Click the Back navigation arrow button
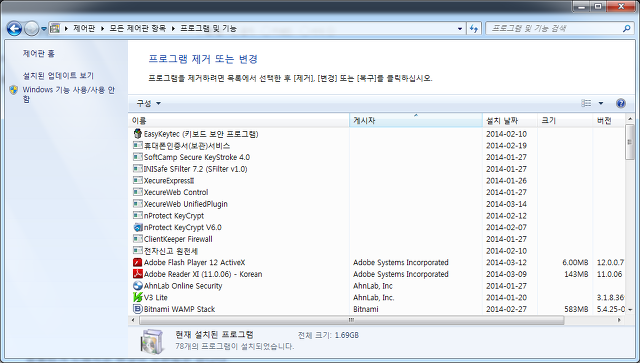The width and height of the screenshot is (640, 363). click(14, 29)
